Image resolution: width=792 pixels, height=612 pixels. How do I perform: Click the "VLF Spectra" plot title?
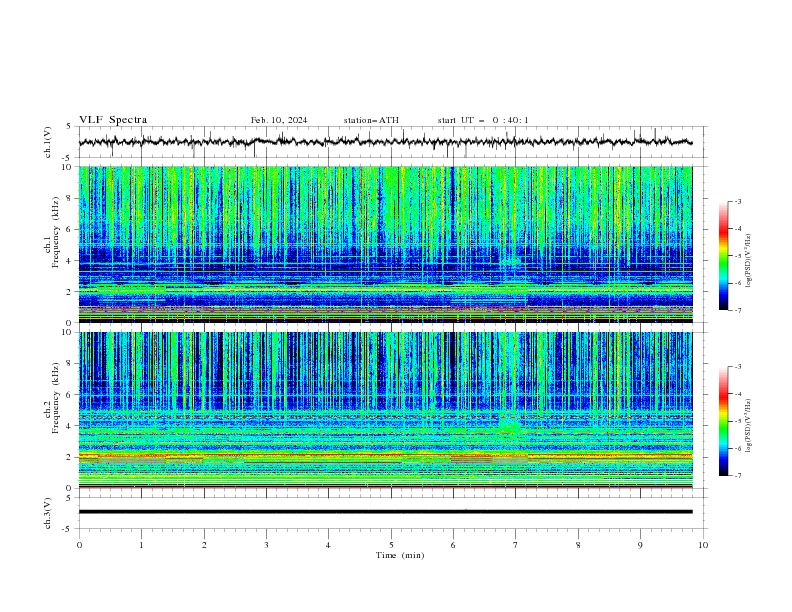coord(113,120)
